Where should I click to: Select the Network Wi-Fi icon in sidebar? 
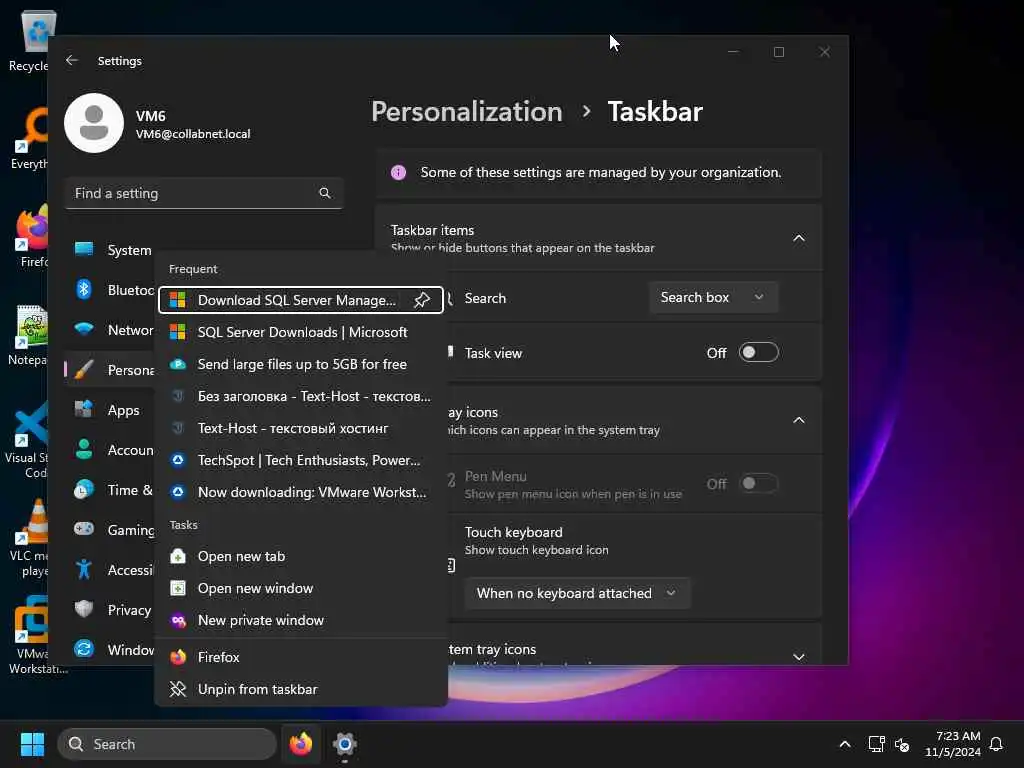click(x=84, y=328)
